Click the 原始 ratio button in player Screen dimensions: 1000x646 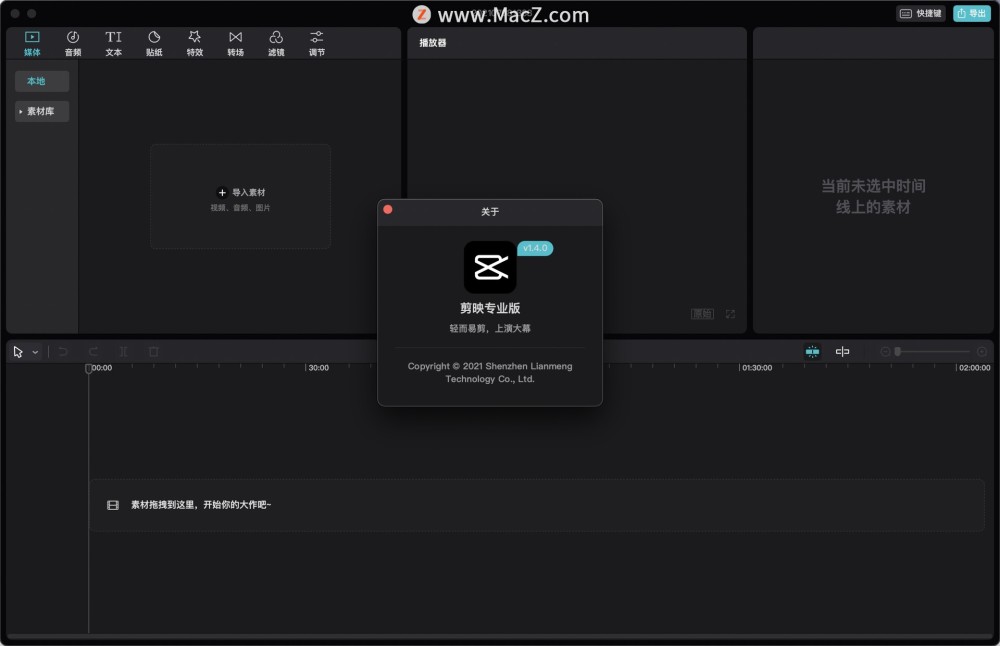click(702, 314)
